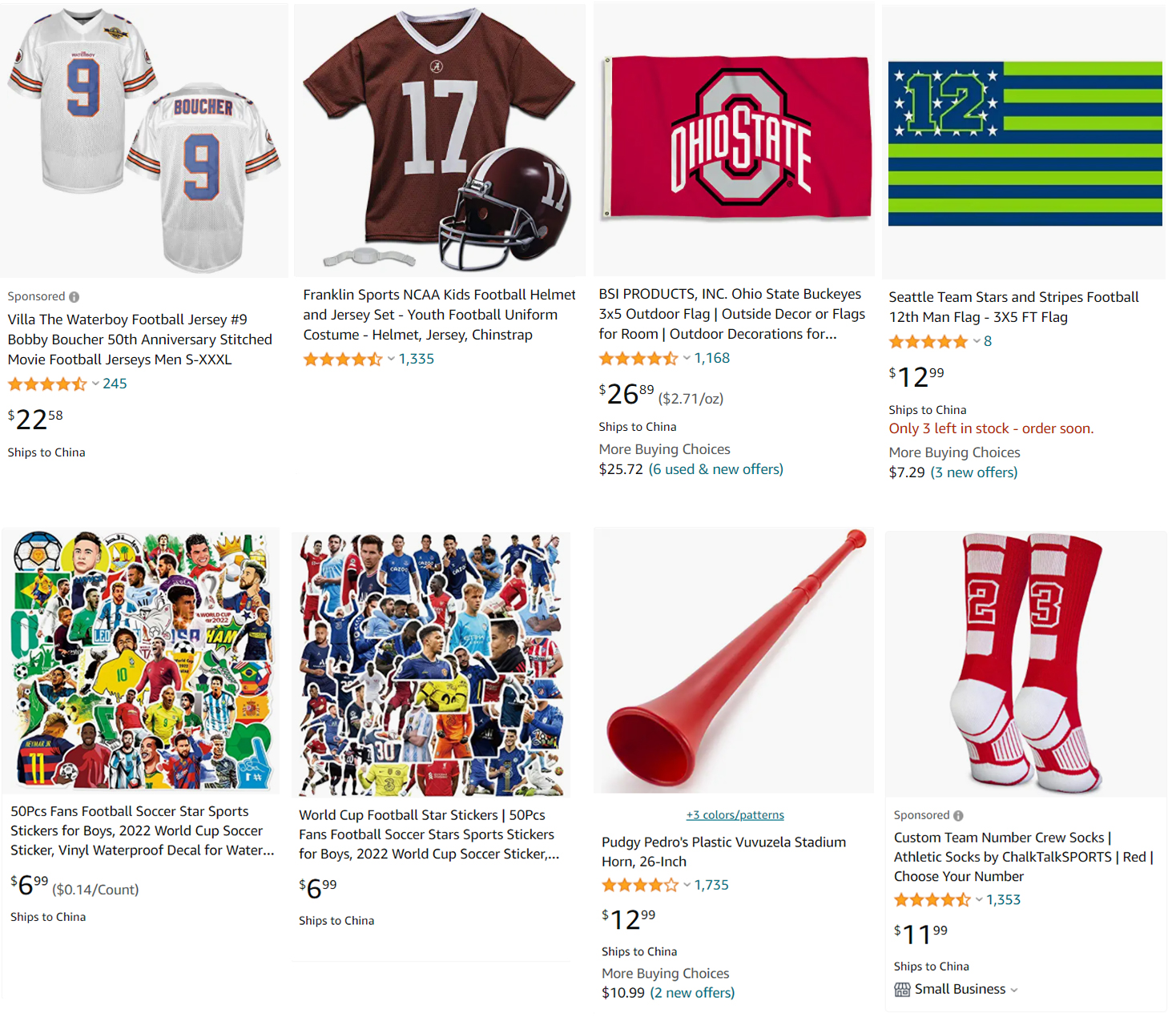Click star rating of Vuvuzela Stadium Horn

tap(640, 886)
